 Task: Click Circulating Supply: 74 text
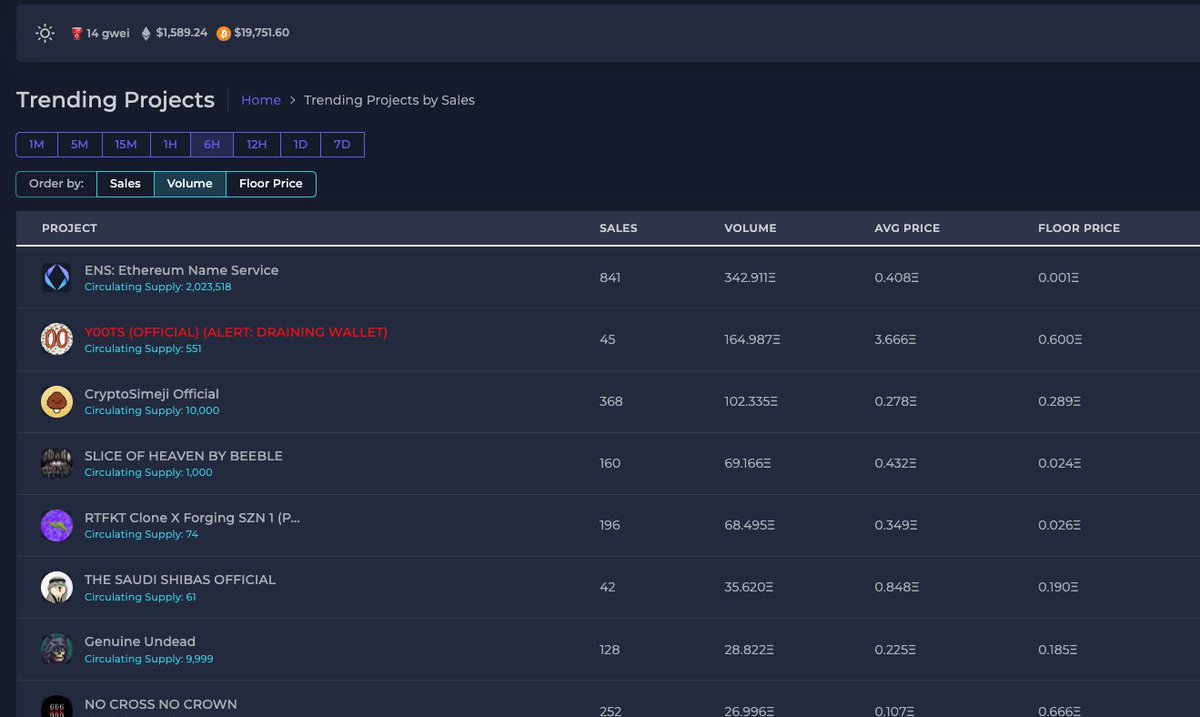[x=142, y=535]
